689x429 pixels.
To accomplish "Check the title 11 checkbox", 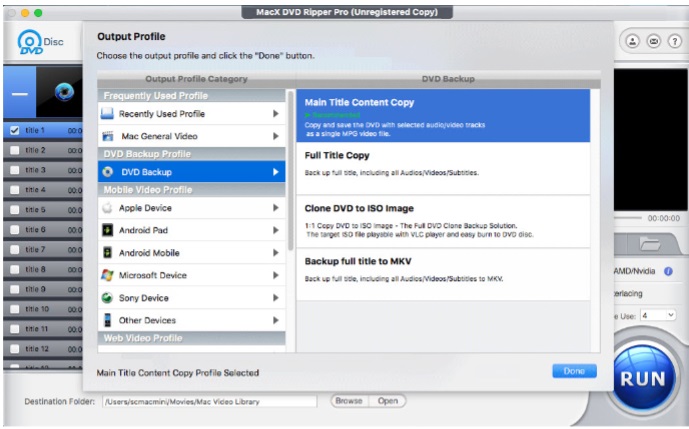I will (15, 329).
